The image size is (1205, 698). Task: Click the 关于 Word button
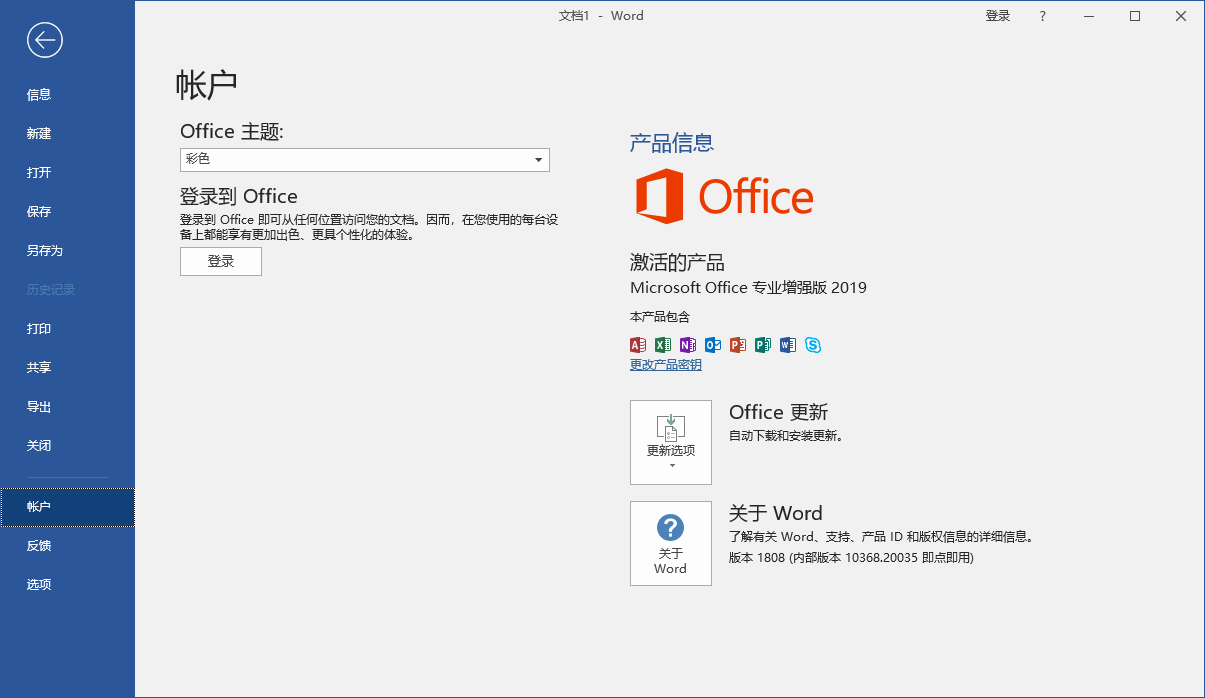click(671, 543)
